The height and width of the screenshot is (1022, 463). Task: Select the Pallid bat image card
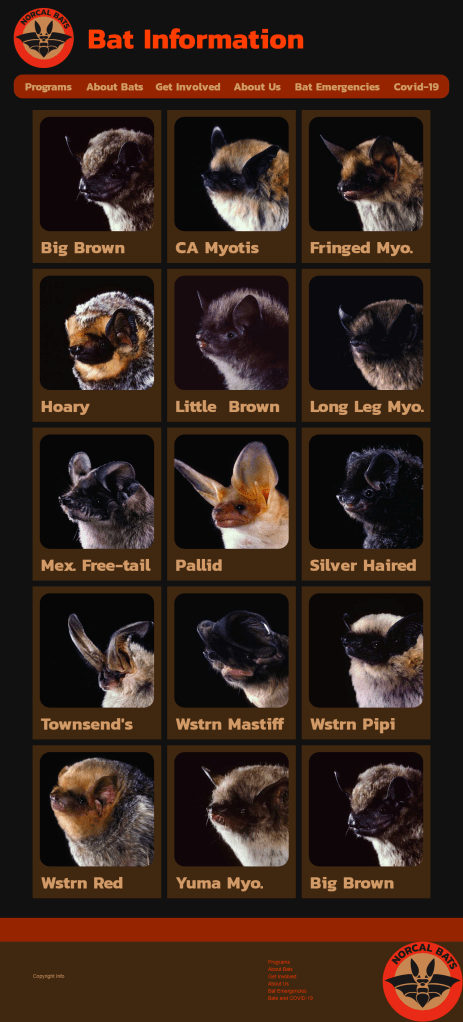pos(232,491)
